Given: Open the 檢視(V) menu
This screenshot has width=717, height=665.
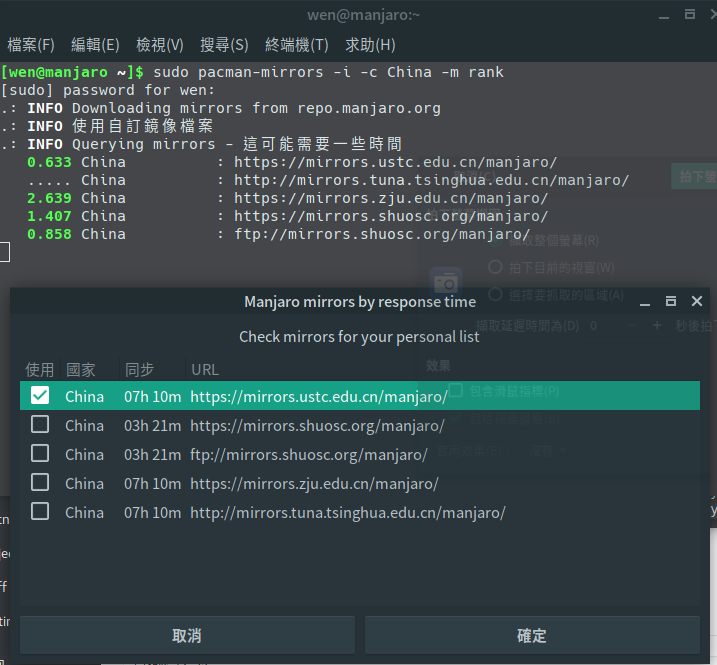Looking at the screenshot, I should coord(160,45).
